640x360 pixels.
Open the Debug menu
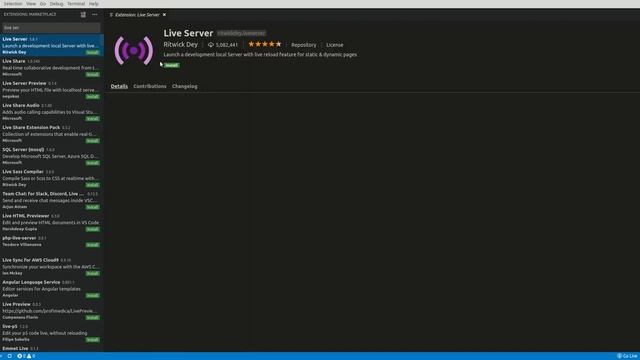(56, 4)
